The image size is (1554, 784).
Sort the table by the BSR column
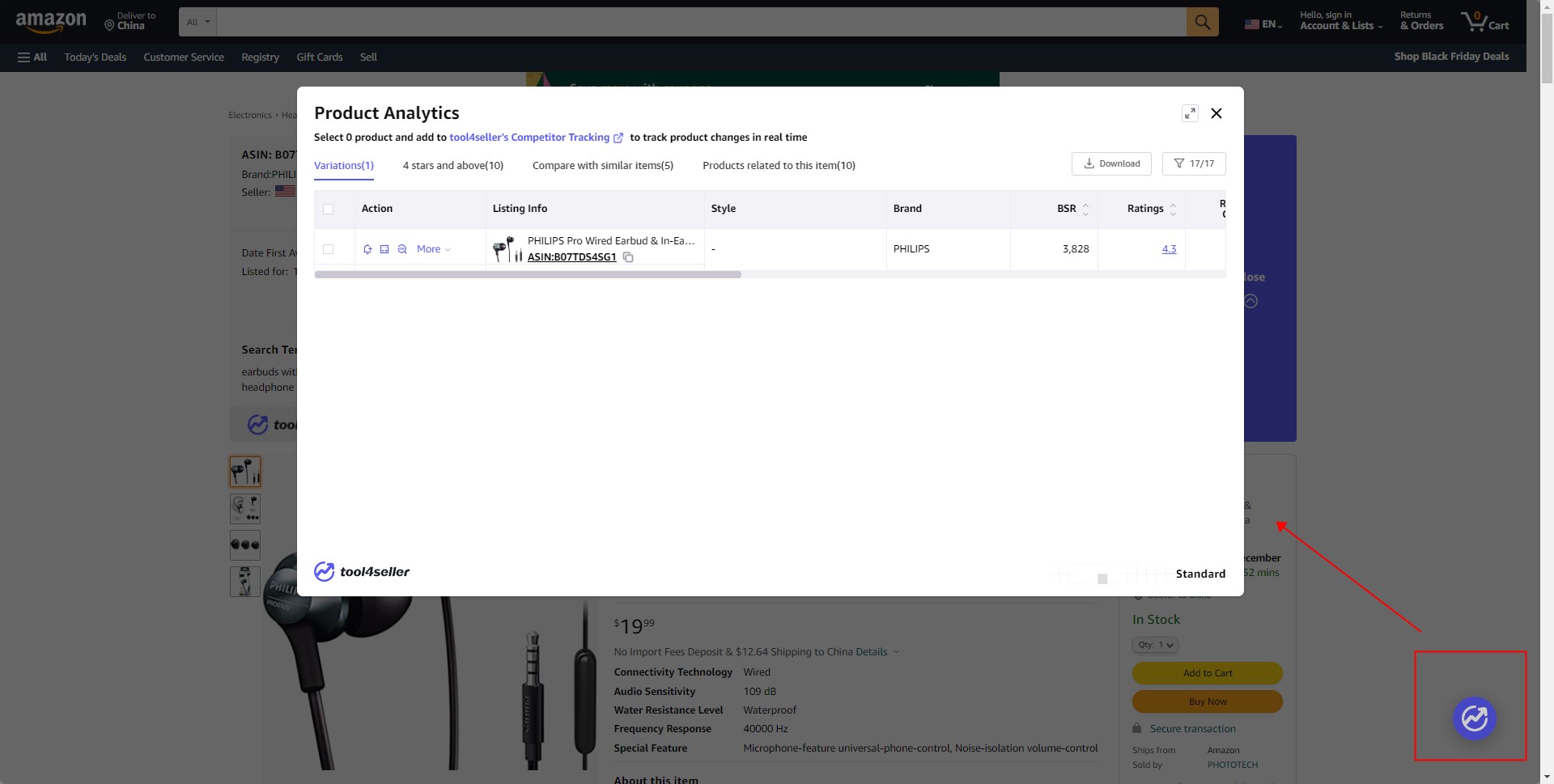pyautogui.click(x=1085, y=209)
